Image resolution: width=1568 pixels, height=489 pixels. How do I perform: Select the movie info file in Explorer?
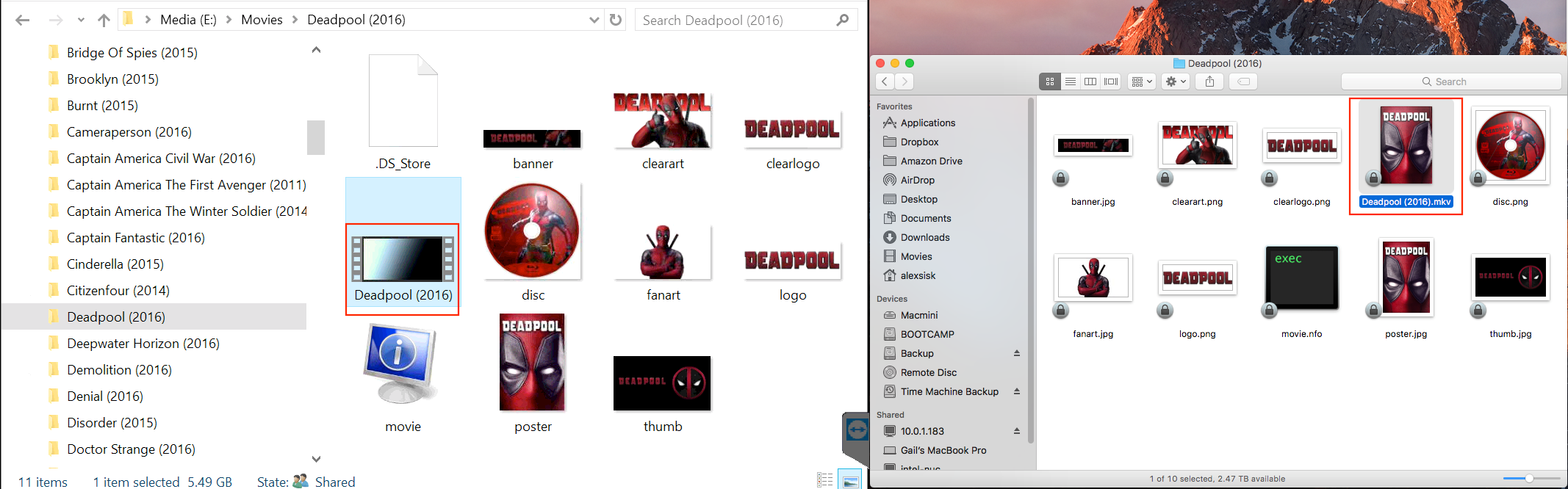[x=403, y=377]
